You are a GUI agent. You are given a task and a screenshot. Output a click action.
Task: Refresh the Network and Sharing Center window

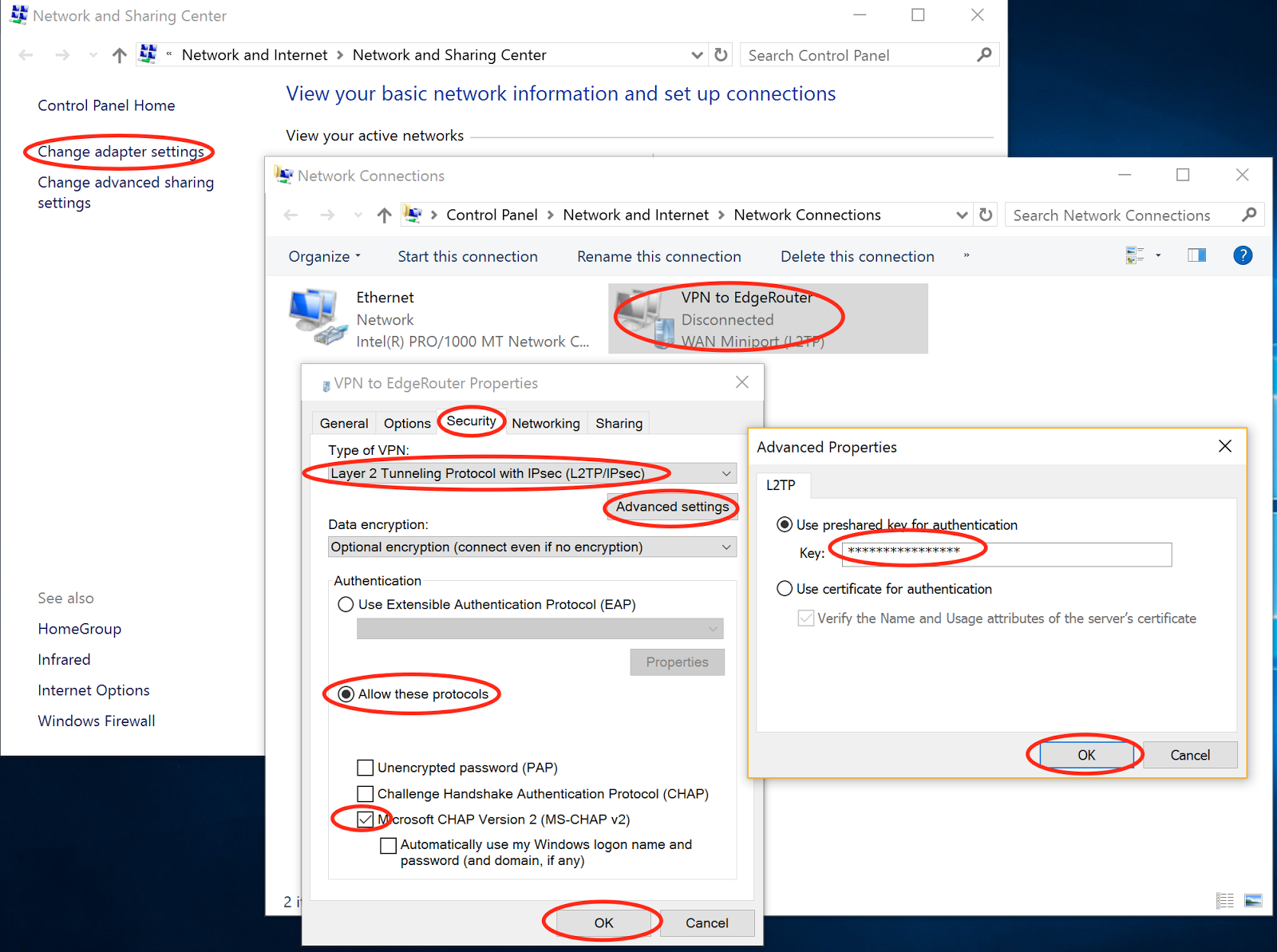click(721, 55)
